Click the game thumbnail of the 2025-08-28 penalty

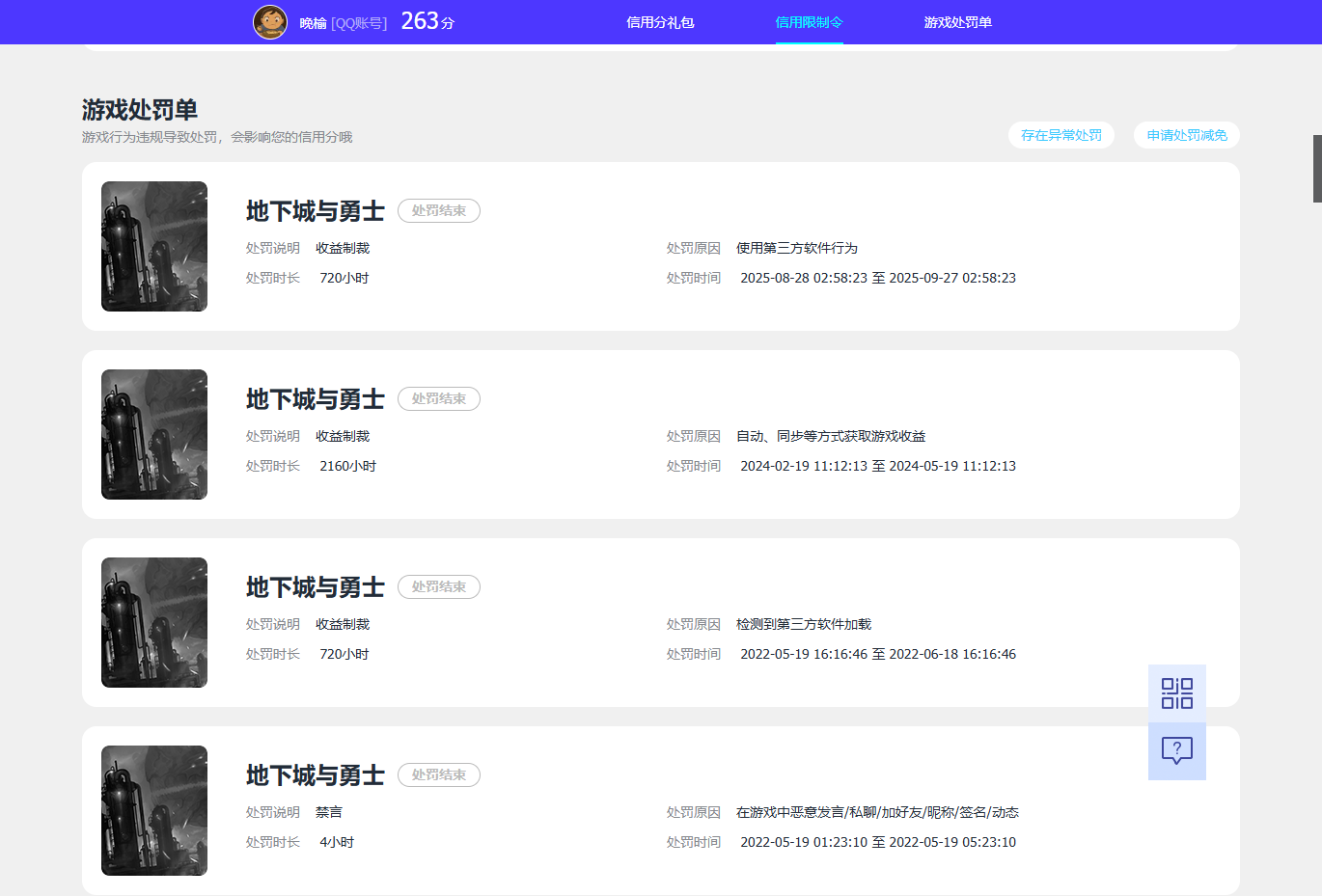point(154,246)
